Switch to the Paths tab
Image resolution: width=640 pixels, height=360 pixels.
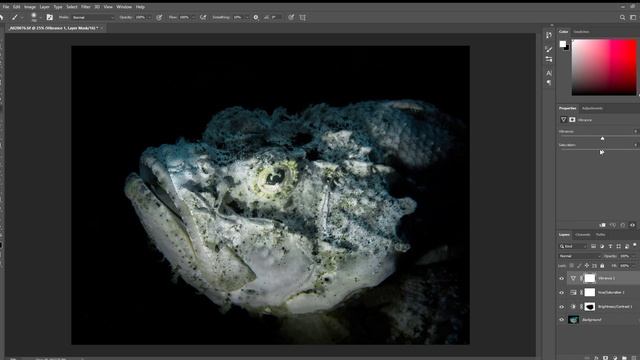(600, 235)
